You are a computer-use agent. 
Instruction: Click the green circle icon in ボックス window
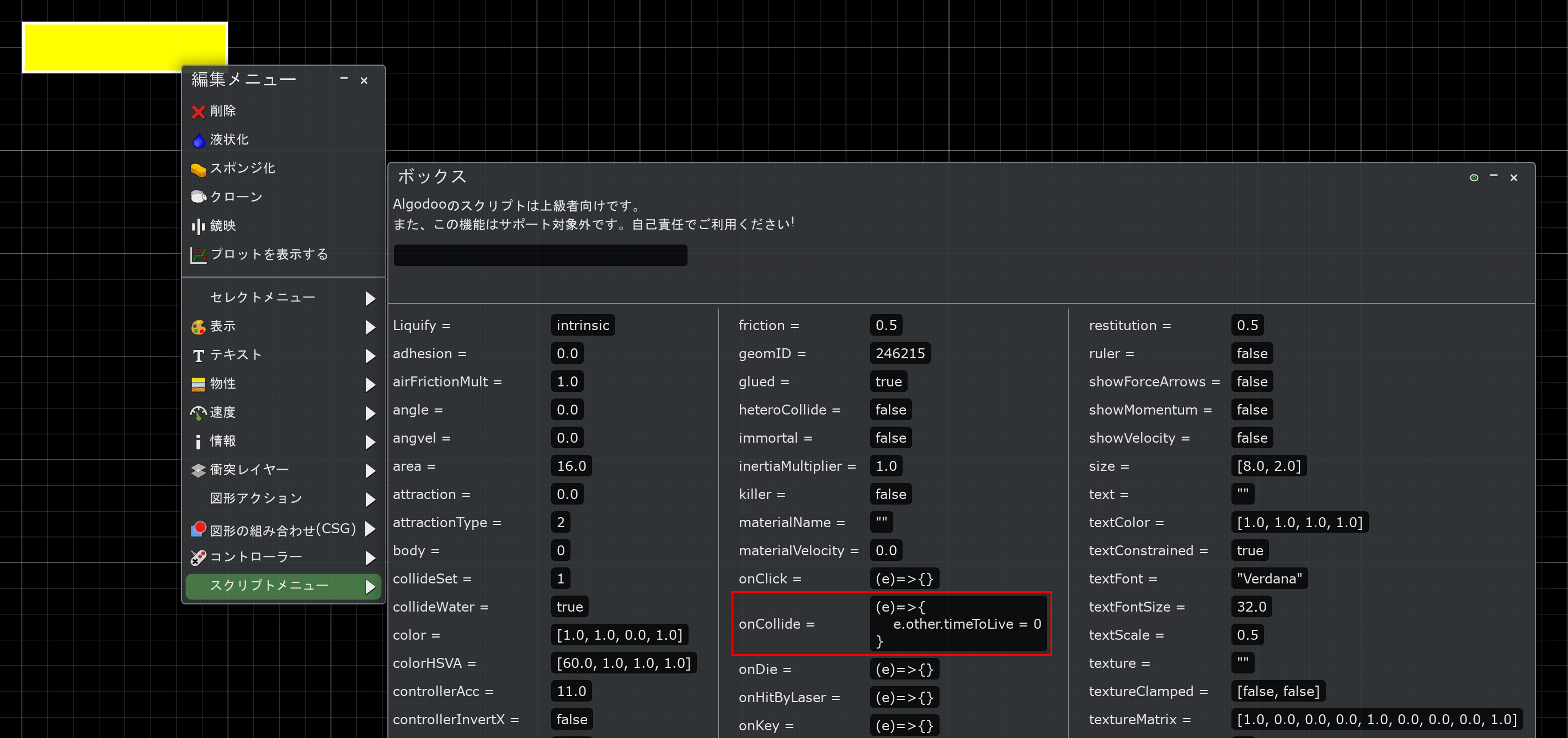(x=1474, y=178)
